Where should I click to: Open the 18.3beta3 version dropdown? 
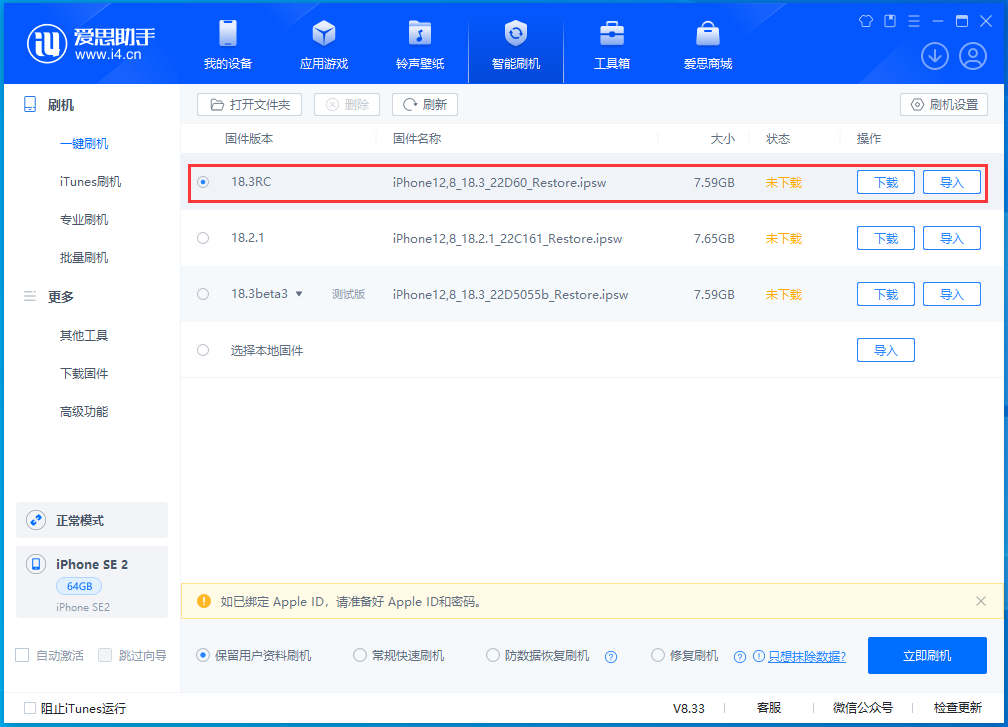[x=299, y=294]
